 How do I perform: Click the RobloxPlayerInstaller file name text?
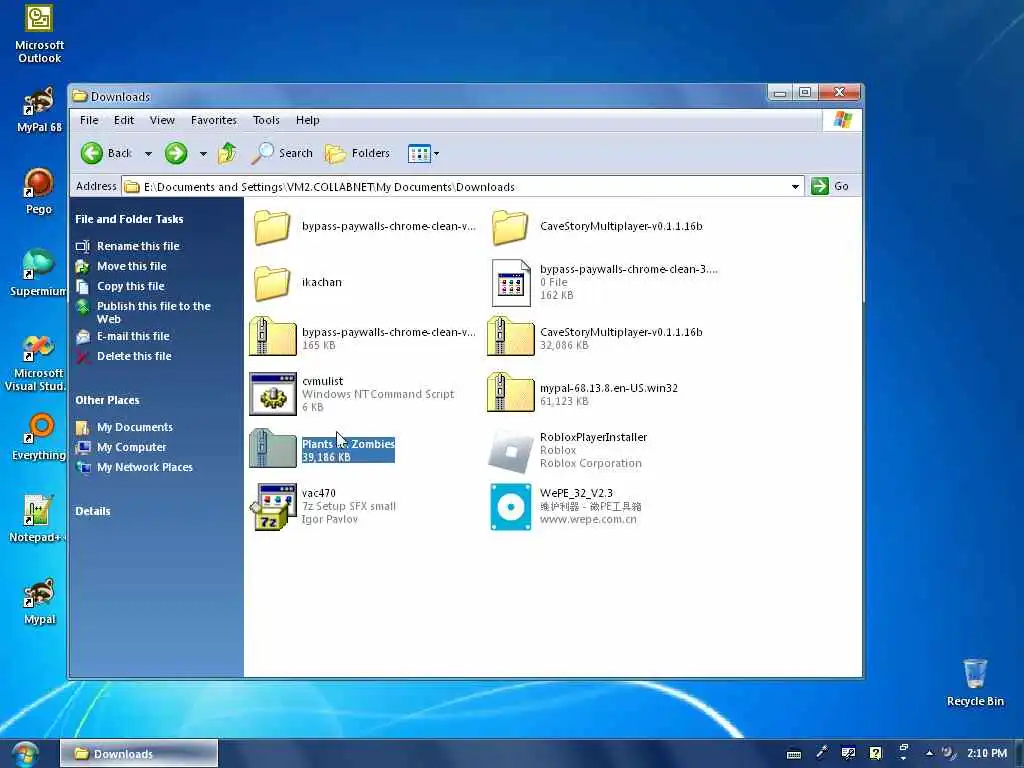point(593,438)
